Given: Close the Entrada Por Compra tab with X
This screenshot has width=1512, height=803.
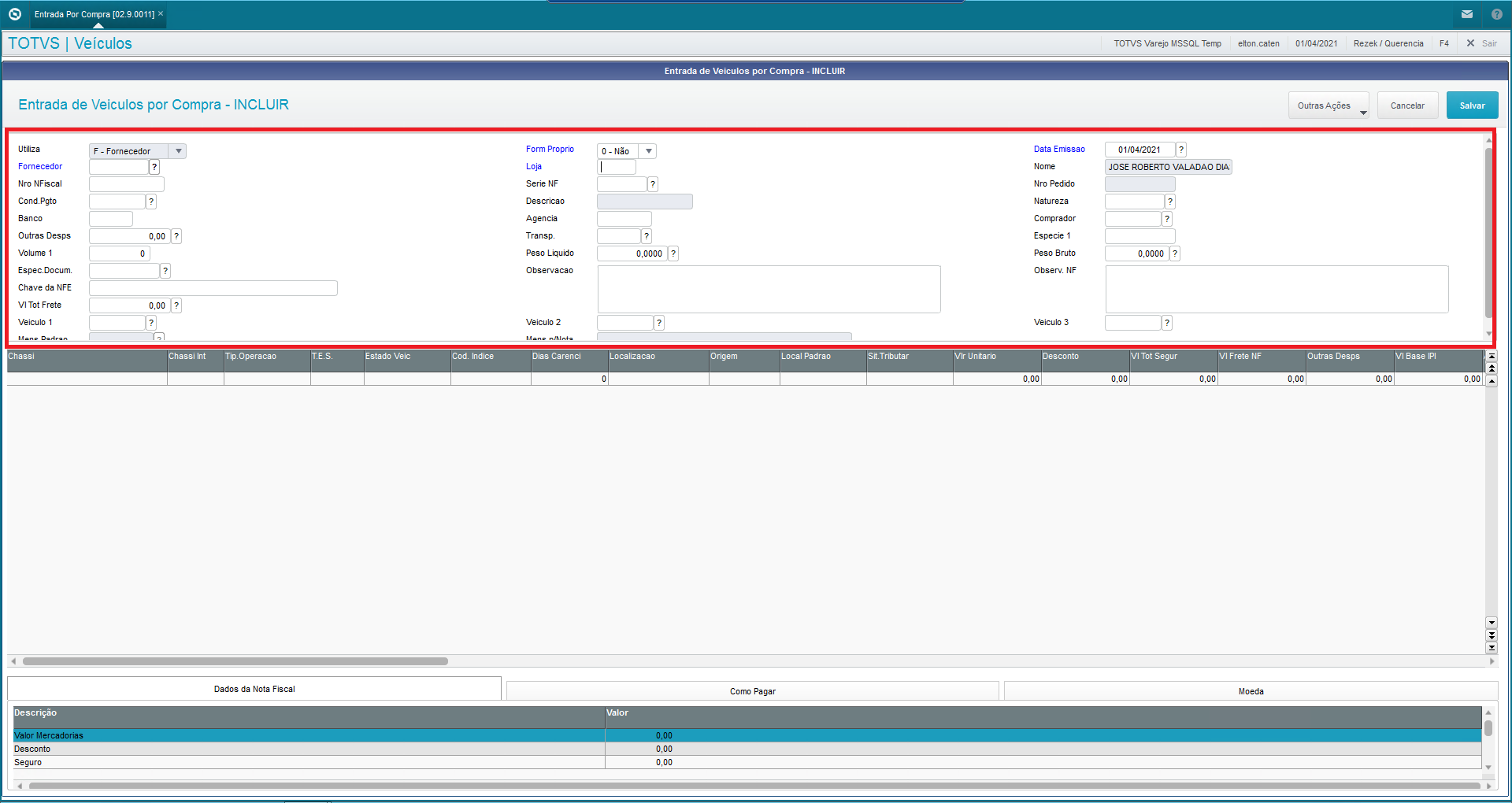Looking at the screenshot, I should point(161,13).
